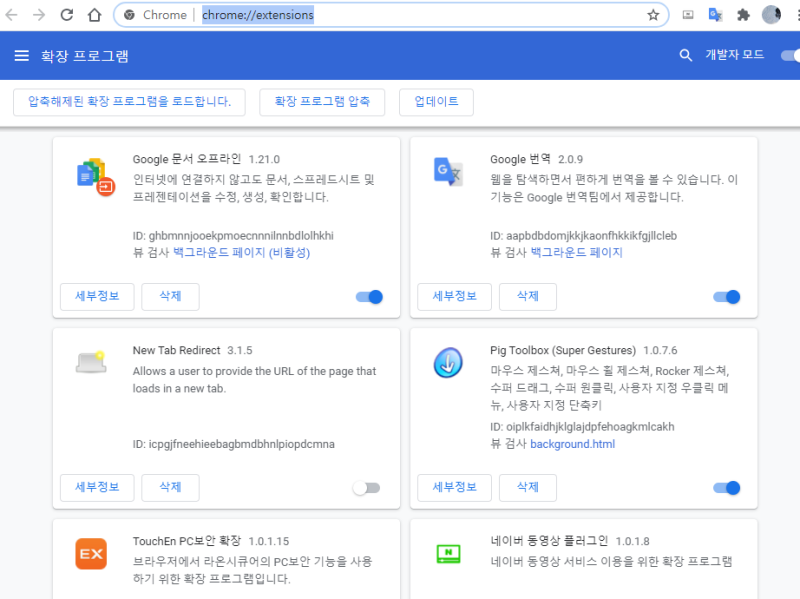Image resolution: width=800 pixels, height=599 pixels.
Task: Open the user profile avatar
Action: (771, 15)
